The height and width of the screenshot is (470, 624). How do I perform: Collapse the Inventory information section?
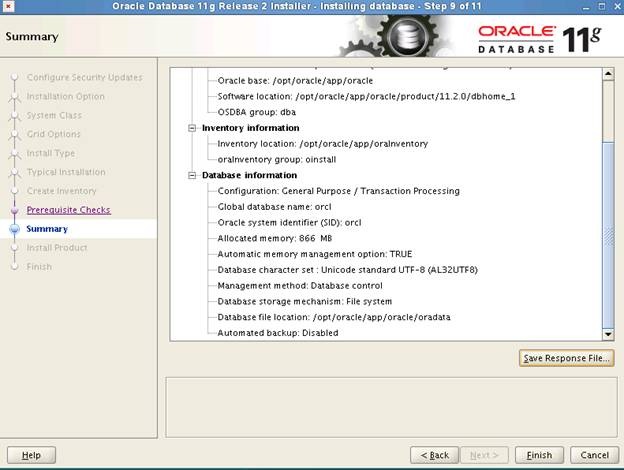(x=192, y=128)
